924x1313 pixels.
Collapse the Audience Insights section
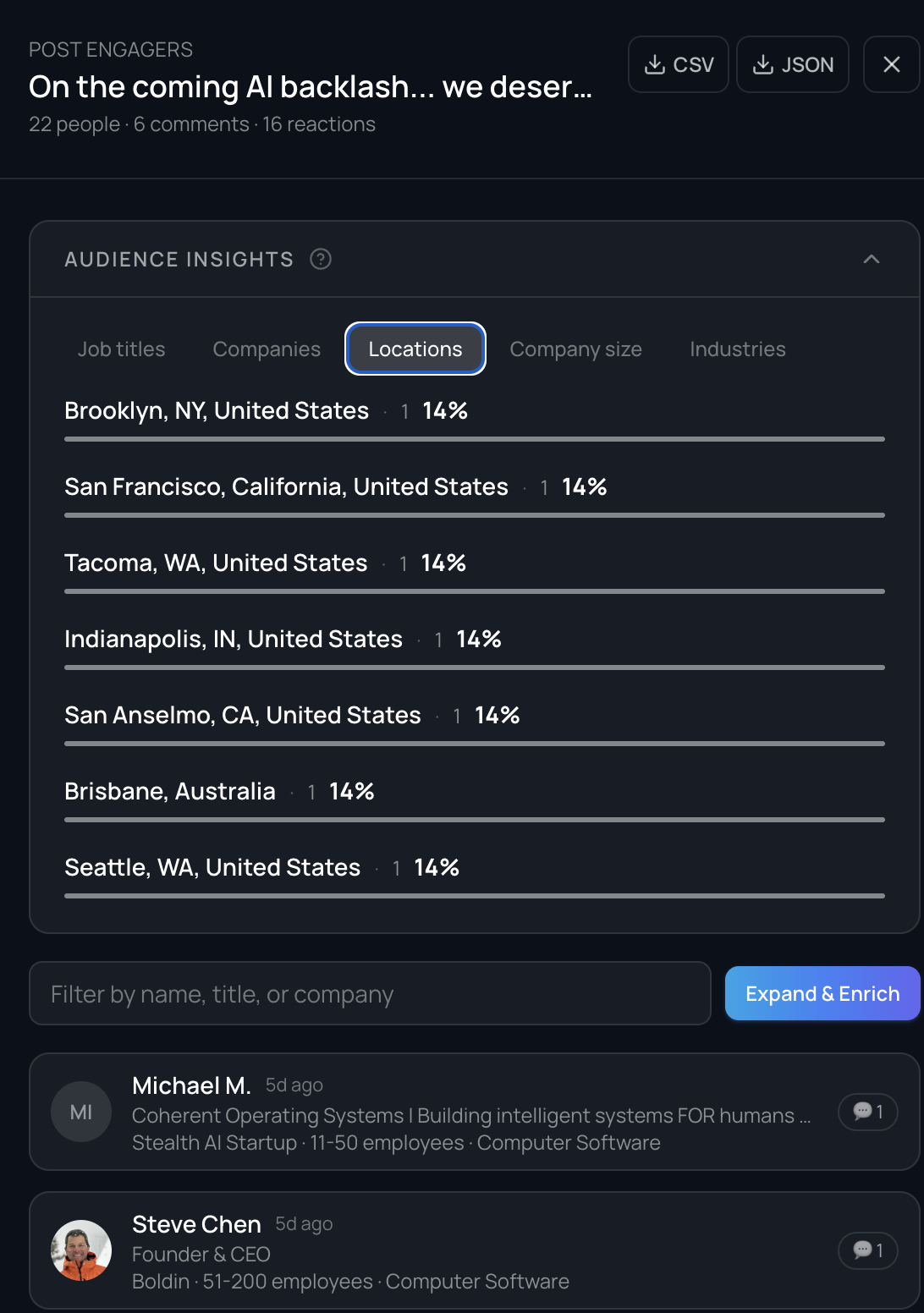(x=871, y=259)
